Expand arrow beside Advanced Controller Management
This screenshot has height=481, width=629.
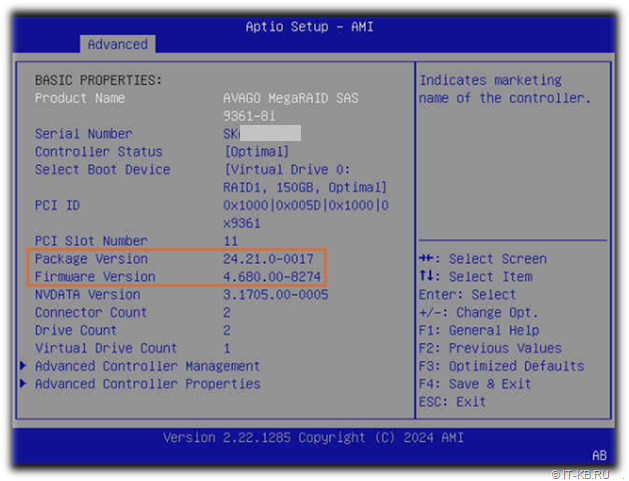[x=23, y=365]
